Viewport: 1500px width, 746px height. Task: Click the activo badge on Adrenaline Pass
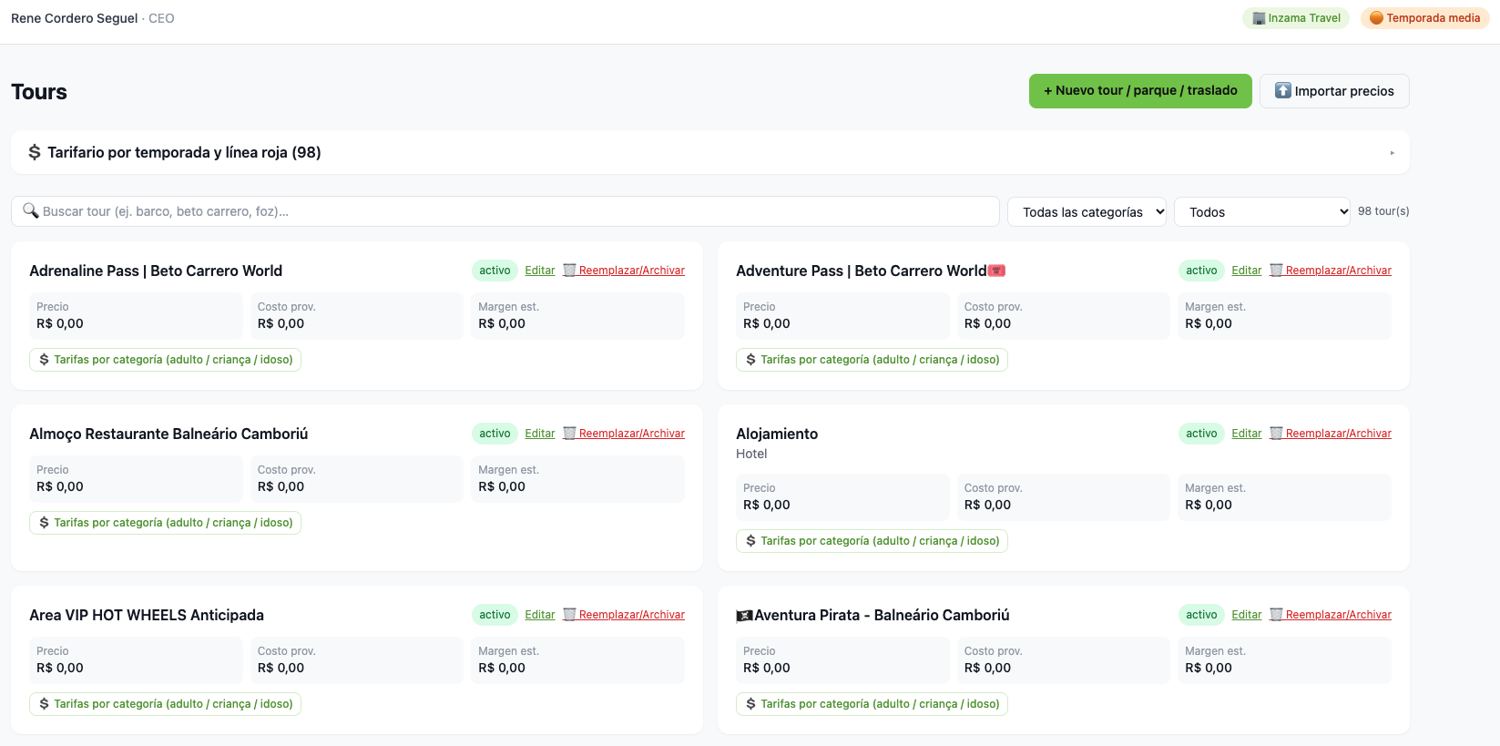coord(495,270)
